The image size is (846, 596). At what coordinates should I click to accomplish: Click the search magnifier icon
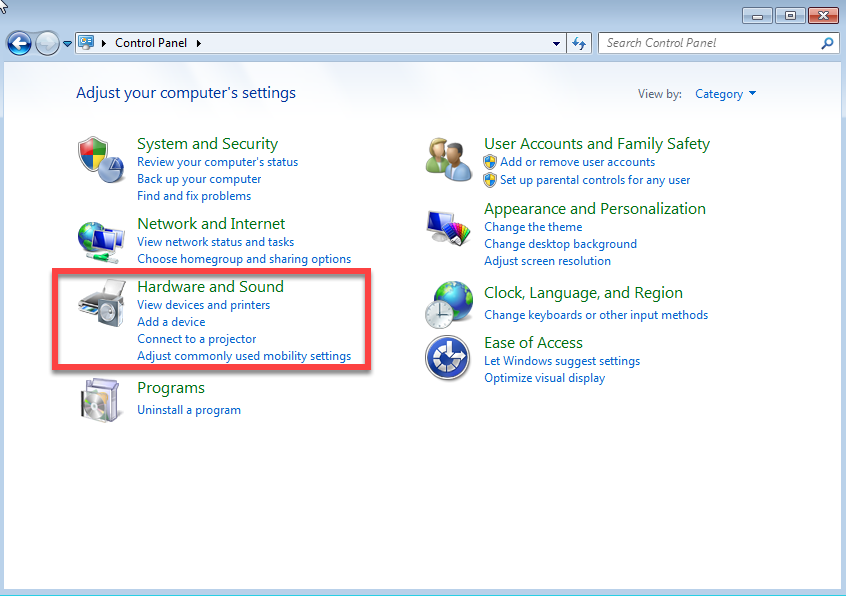coord(827,43)
